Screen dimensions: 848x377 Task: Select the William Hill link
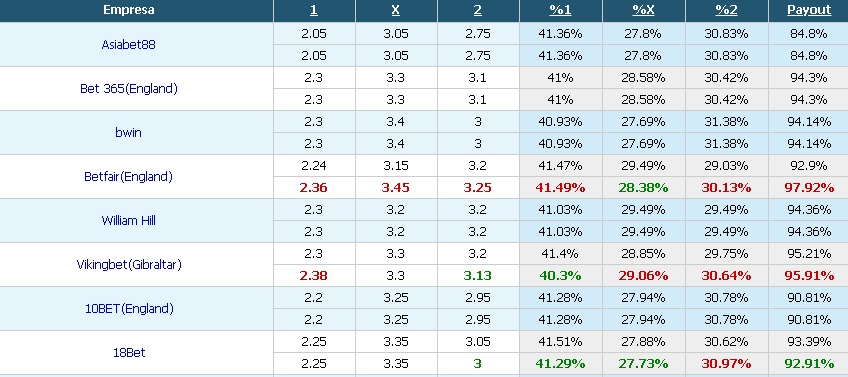click(x=129, y=220)
